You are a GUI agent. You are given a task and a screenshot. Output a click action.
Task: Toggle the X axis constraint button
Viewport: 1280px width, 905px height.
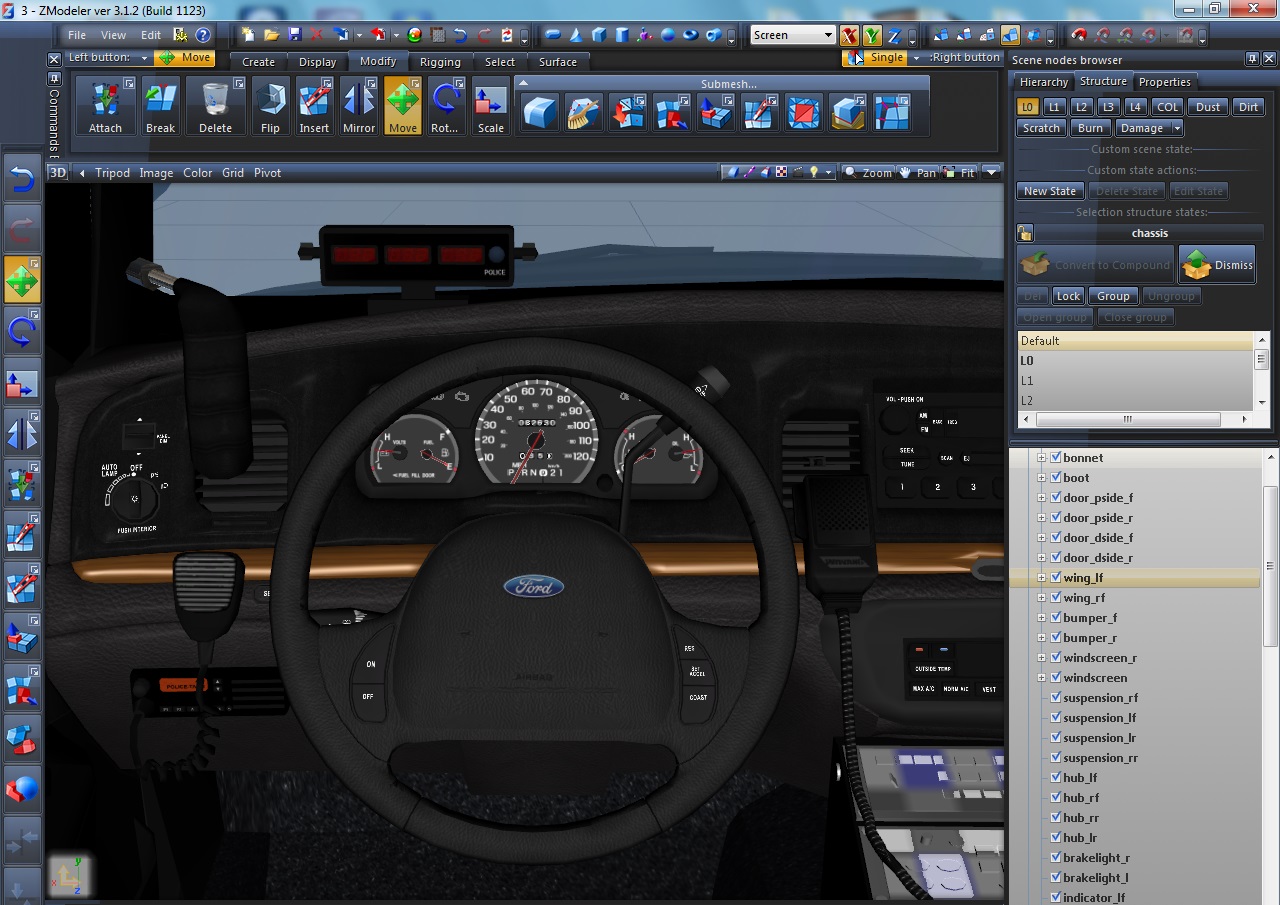pos(849,36)
